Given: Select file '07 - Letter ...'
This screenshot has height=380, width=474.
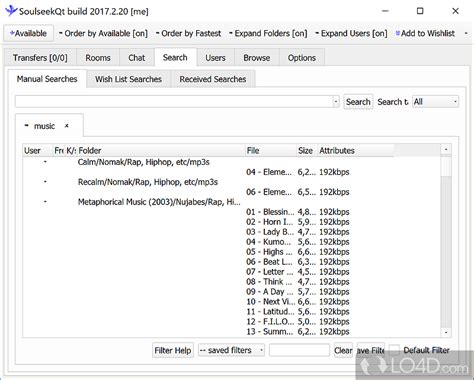Looking at the screenshot, I should 269,272.
